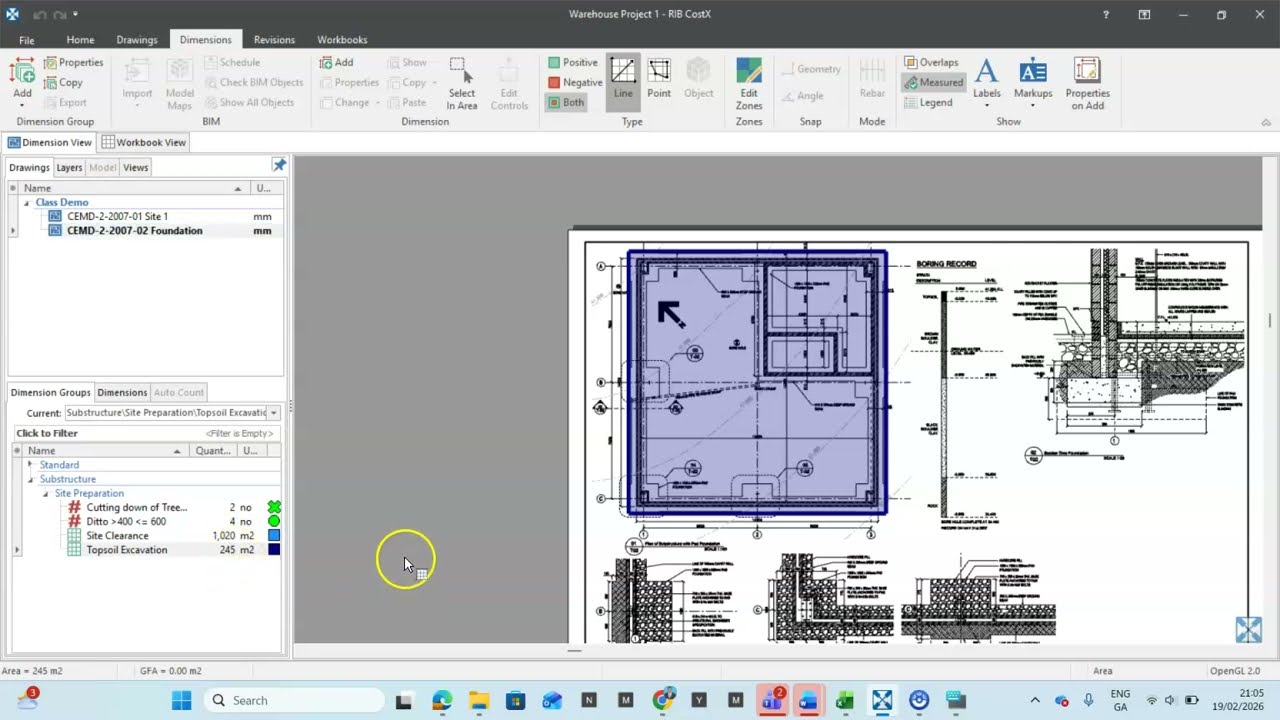Open the Layers panel tab
Image resolution: width=1280 pixels, height=720 pixels.
[x=69, y=168]
